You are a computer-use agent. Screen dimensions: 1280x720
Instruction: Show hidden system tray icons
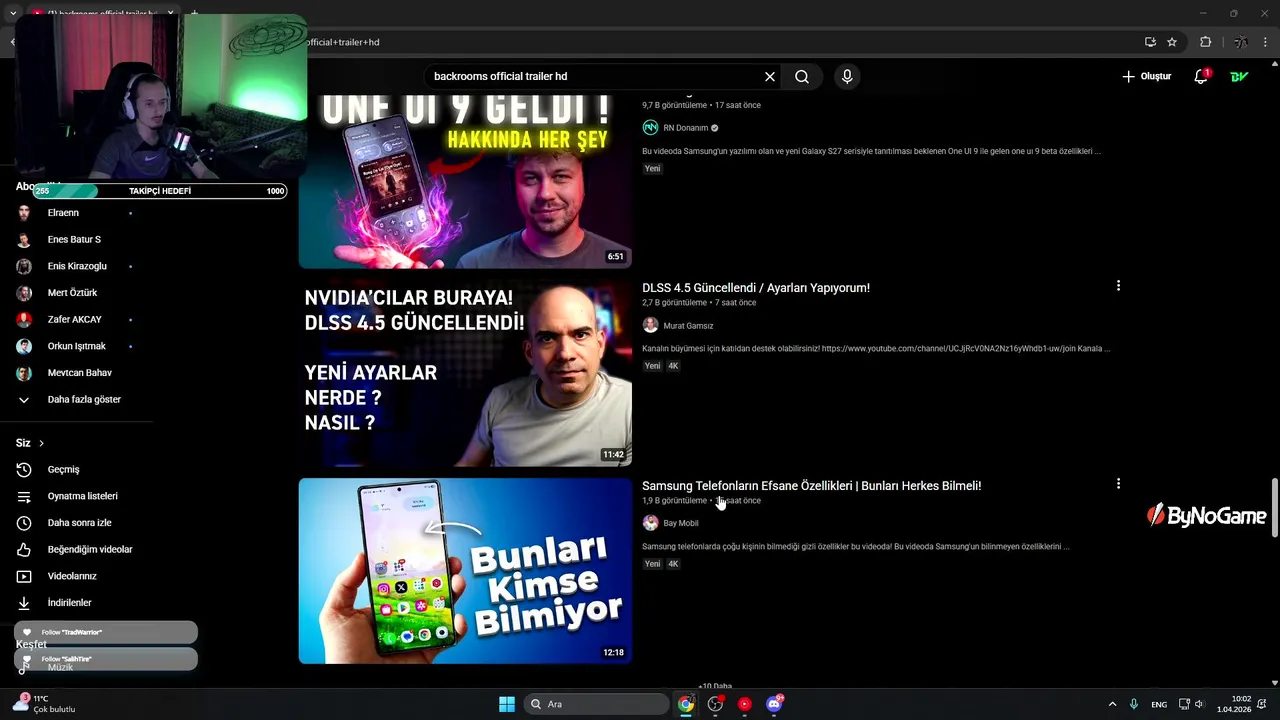pyautogui.click(x=1112, y=704)
